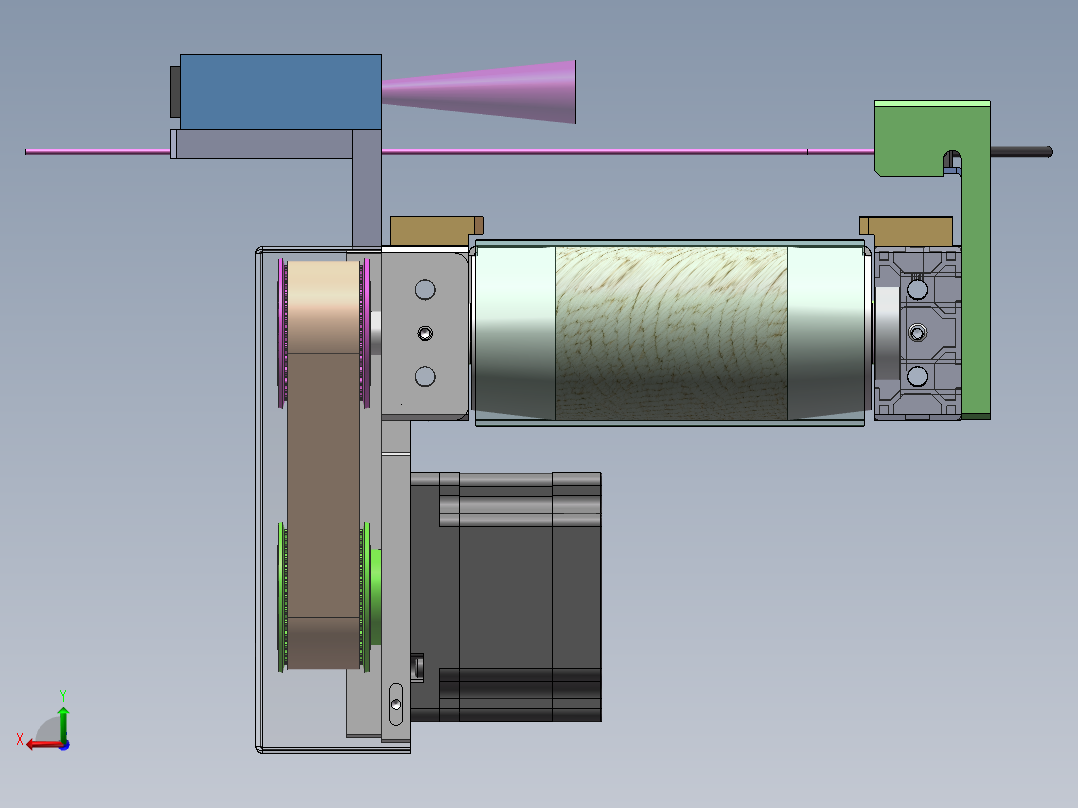The width and height of the screenshot is (1078, 808).
Task: Click the green Y axis of the triad
Action: (x=63, y=724)
